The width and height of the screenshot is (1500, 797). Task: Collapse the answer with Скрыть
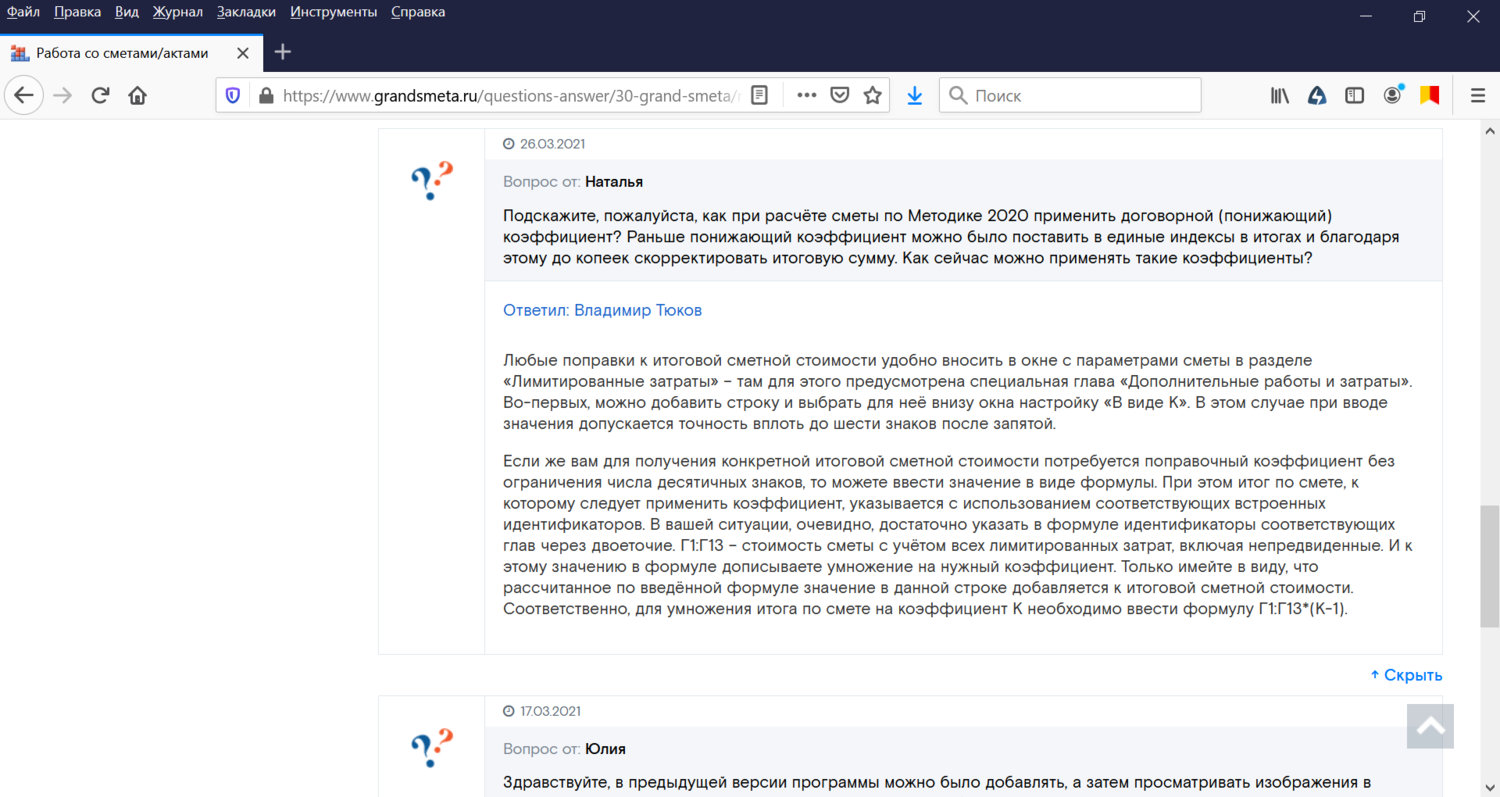1406,675
